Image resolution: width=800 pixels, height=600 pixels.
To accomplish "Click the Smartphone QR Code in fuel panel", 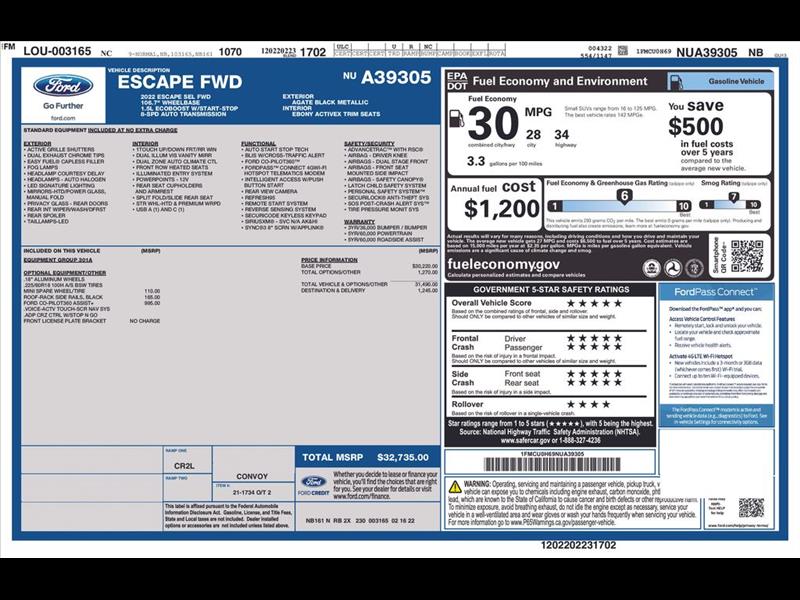I will (746, 256).
